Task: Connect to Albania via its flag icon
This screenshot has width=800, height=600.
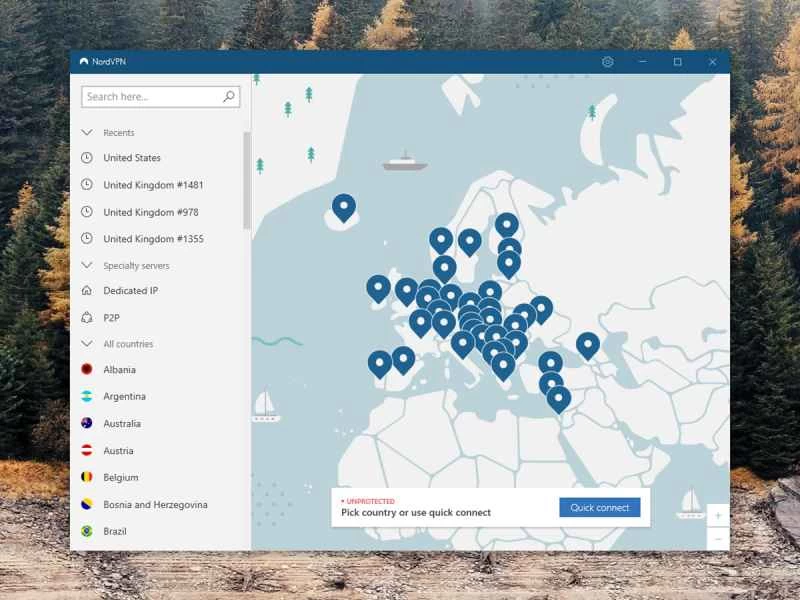Action: (88, 369)
